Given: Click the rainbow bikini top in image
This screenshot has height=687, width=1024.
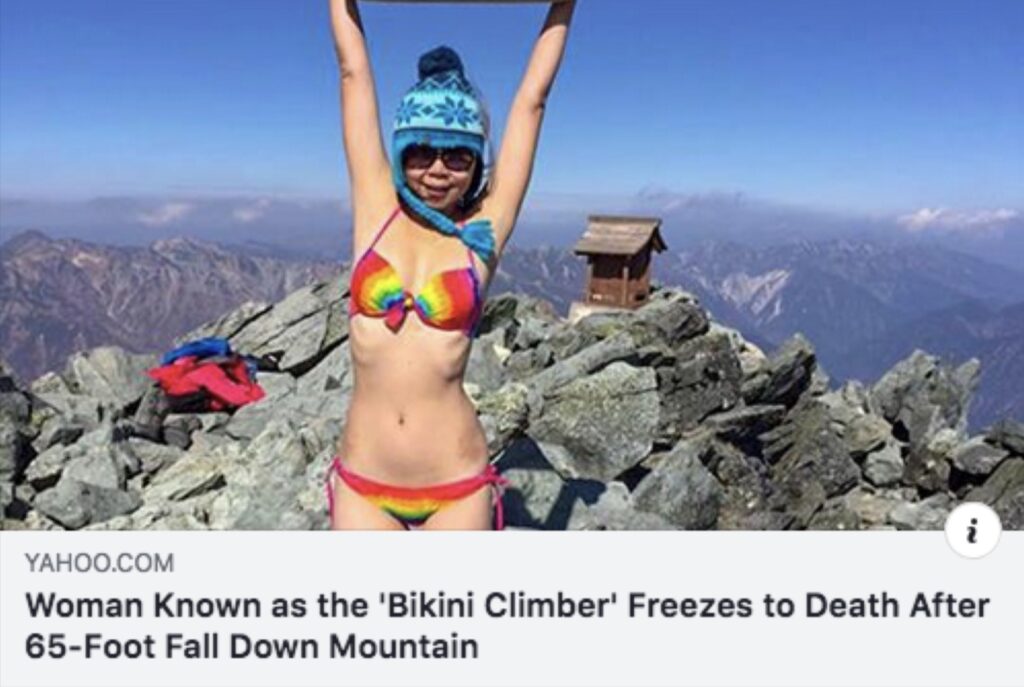Looking at the screenshot, I should point(416,289).
